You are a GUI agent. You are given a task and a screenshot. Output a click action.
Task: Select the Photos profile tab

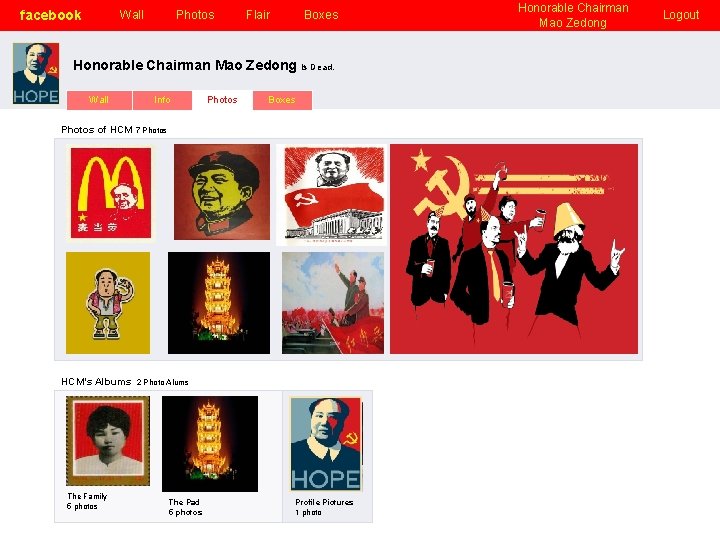tap(222, 100)
